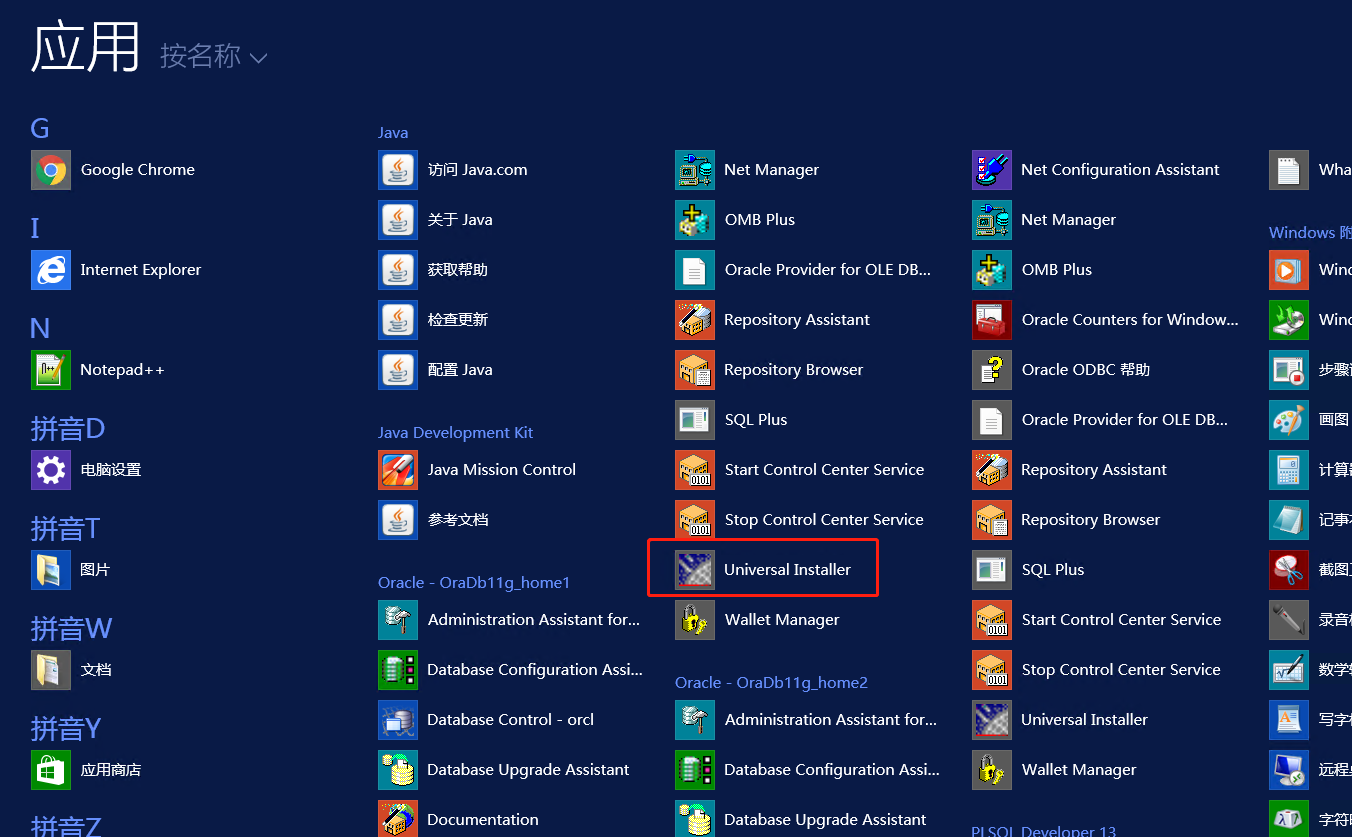Open the 文档 documents folder tile

(x=71, y=670)
